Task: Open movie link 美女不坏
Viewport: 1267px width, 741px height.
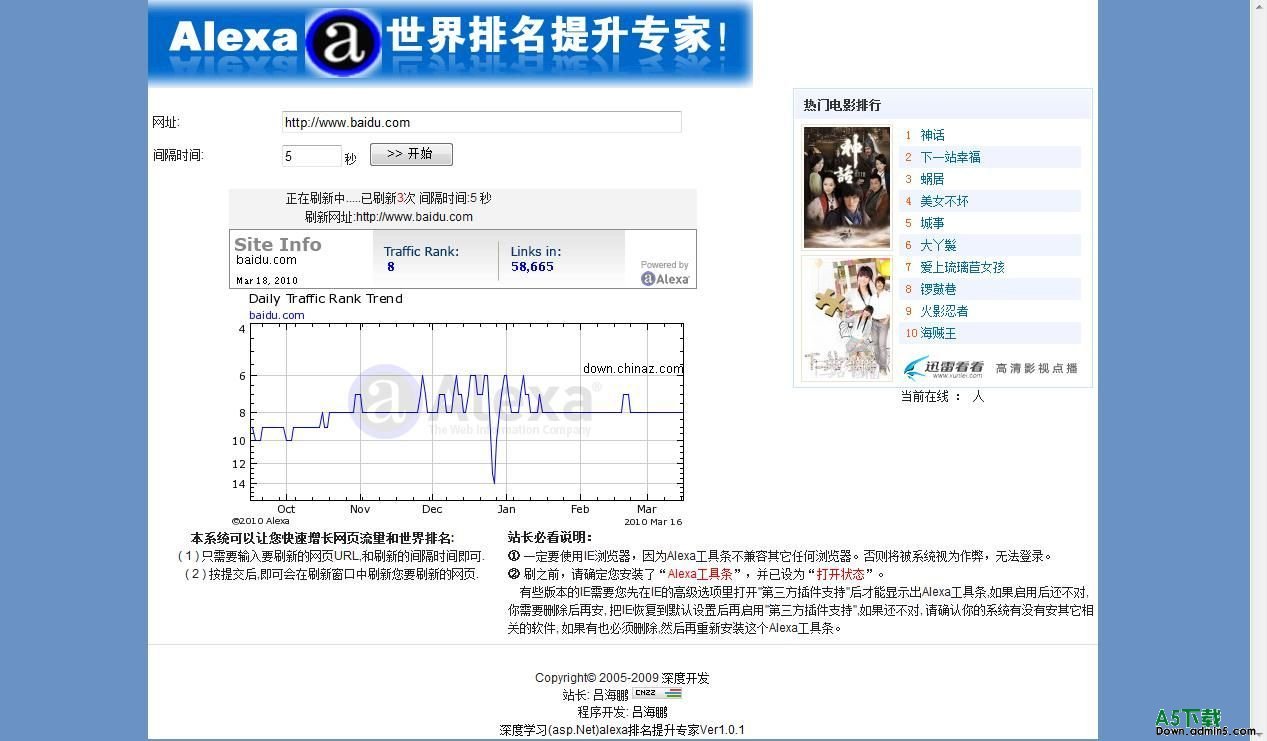Action: tap(944, 201)
